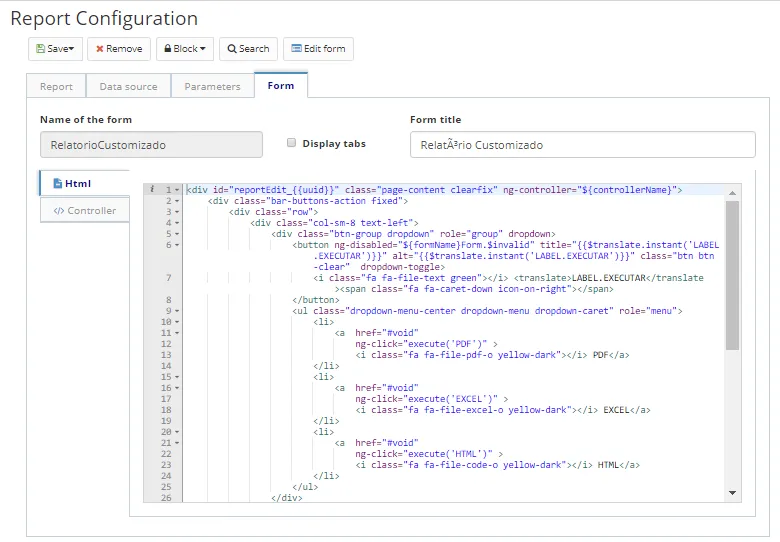Click the 'Form title' label

tap(435, 119)
